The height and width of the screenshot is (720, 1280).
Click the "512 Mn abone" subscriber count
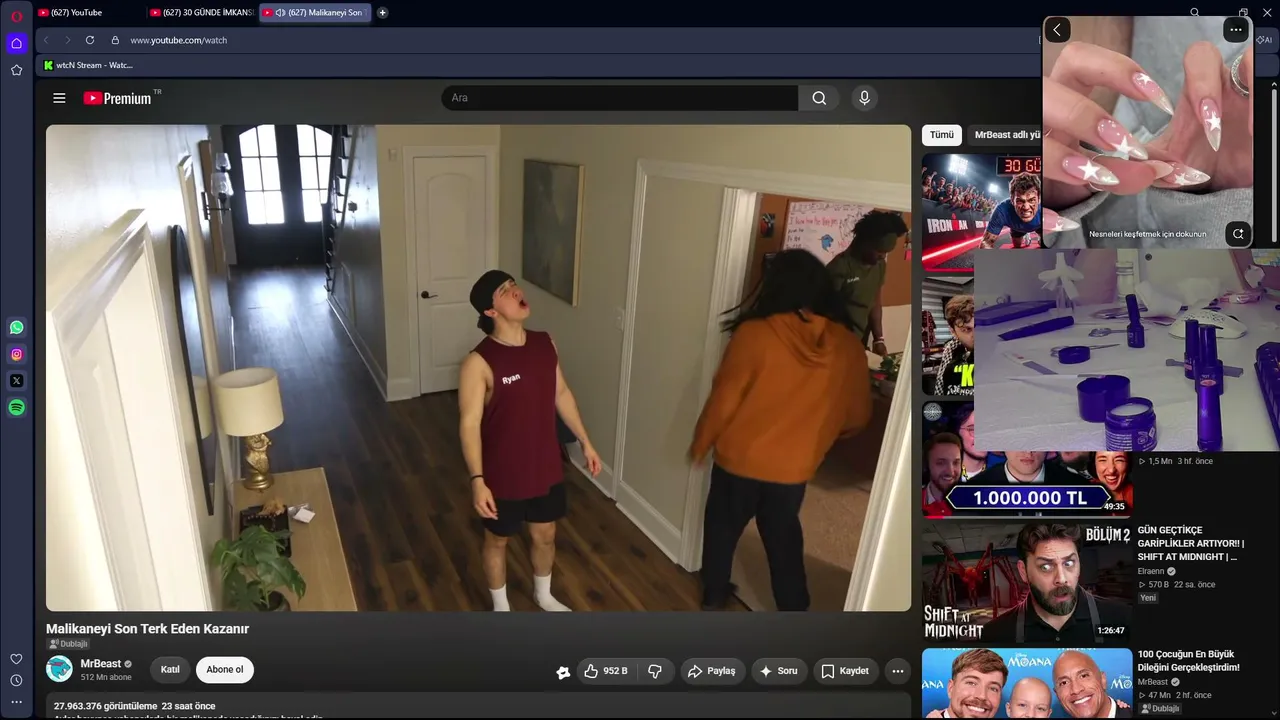[x=106, y=677]
